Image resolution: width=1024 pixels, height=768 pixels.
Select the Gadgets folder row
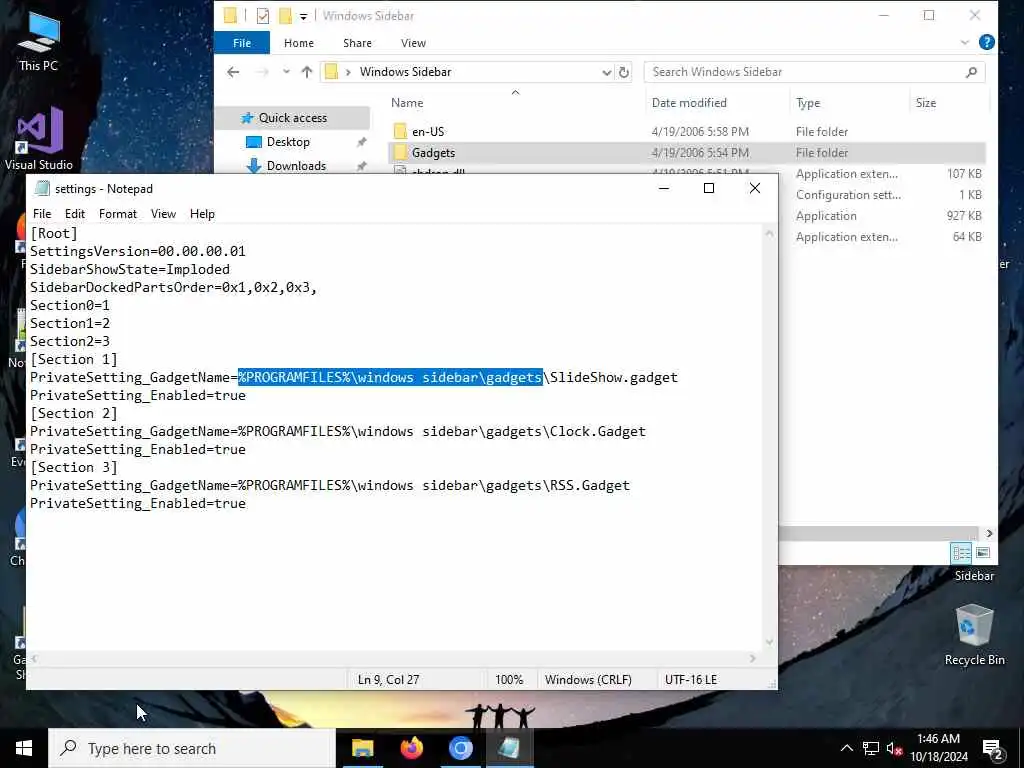coord(686,153)
